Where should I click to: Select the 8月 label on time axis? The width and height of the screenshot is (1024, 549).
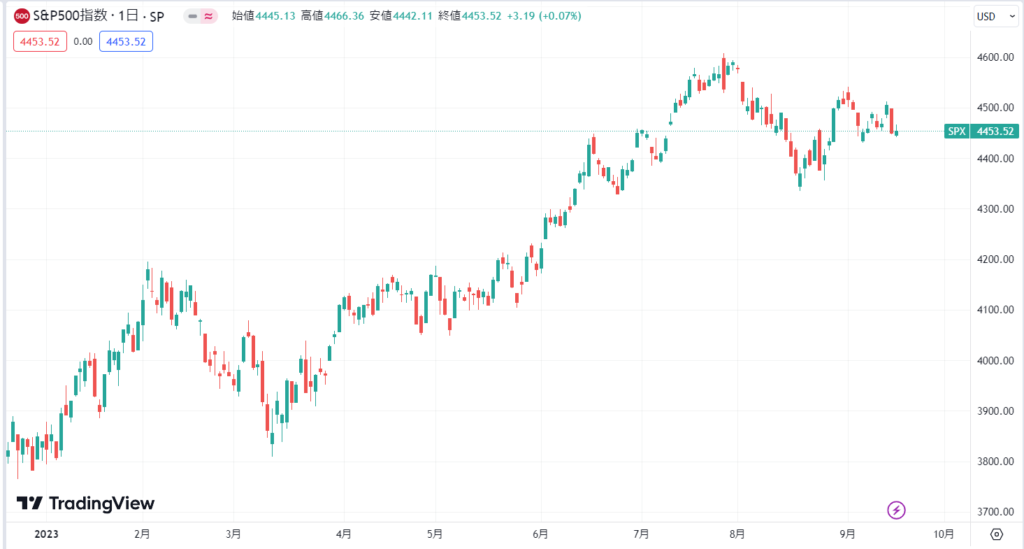[x=737, y=534]
